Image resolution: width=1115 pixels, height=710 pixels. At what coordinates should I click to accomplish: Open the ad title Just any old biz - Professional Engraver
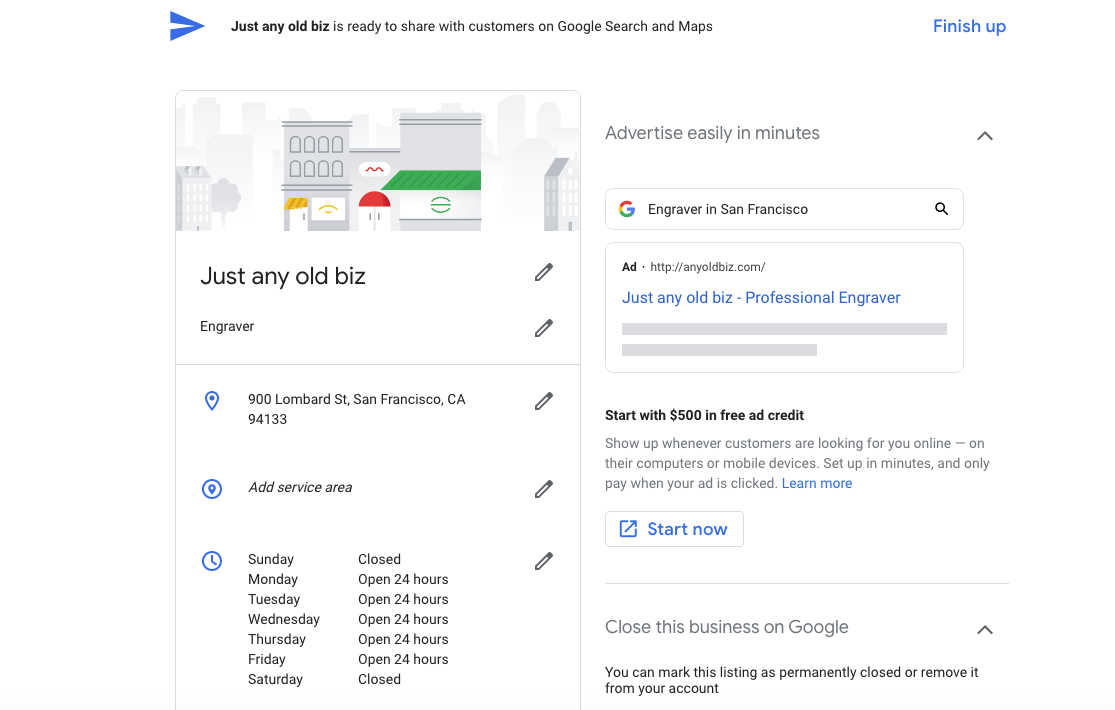tap(761, 297)
